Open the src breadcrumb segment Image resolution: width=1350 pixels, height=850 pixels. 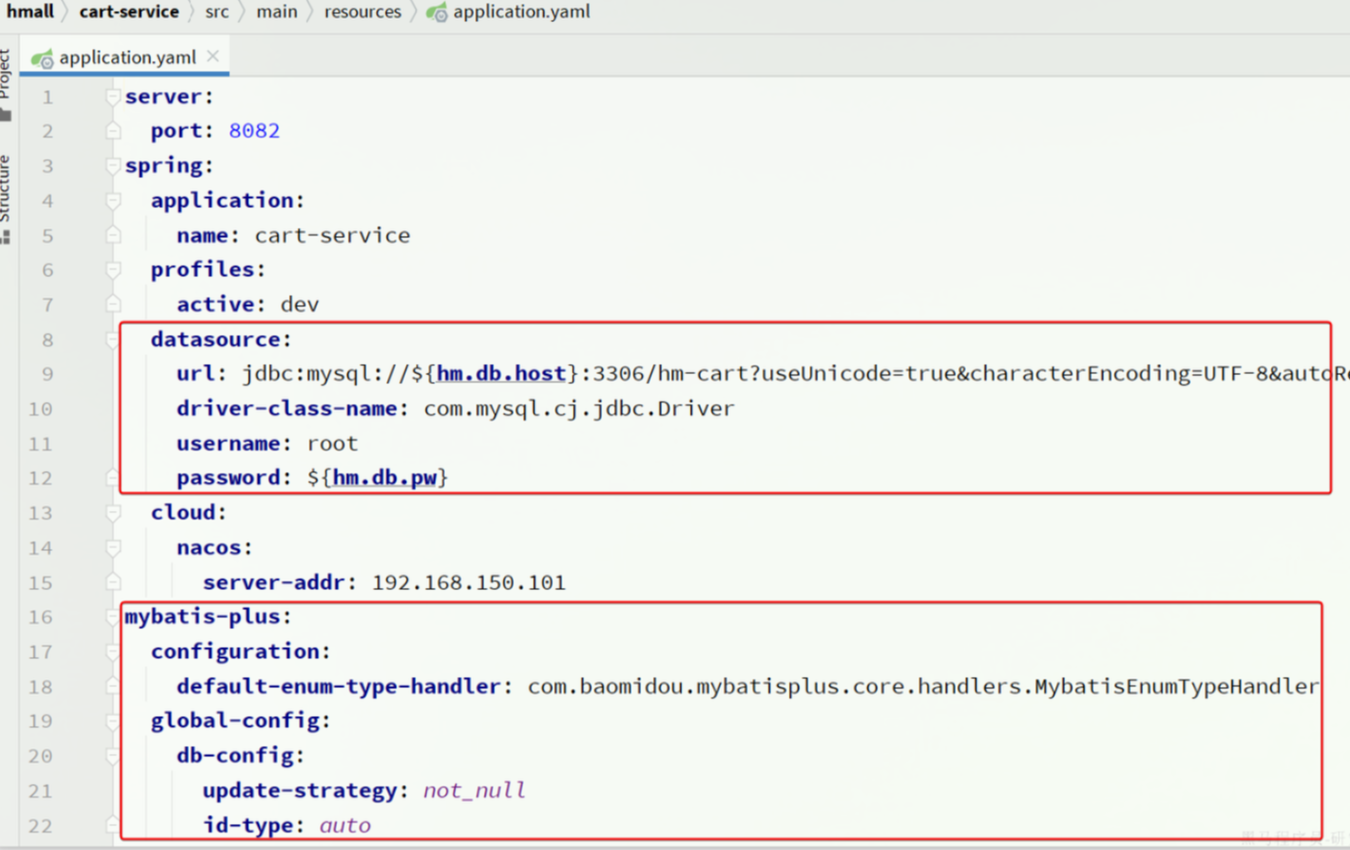217,12
